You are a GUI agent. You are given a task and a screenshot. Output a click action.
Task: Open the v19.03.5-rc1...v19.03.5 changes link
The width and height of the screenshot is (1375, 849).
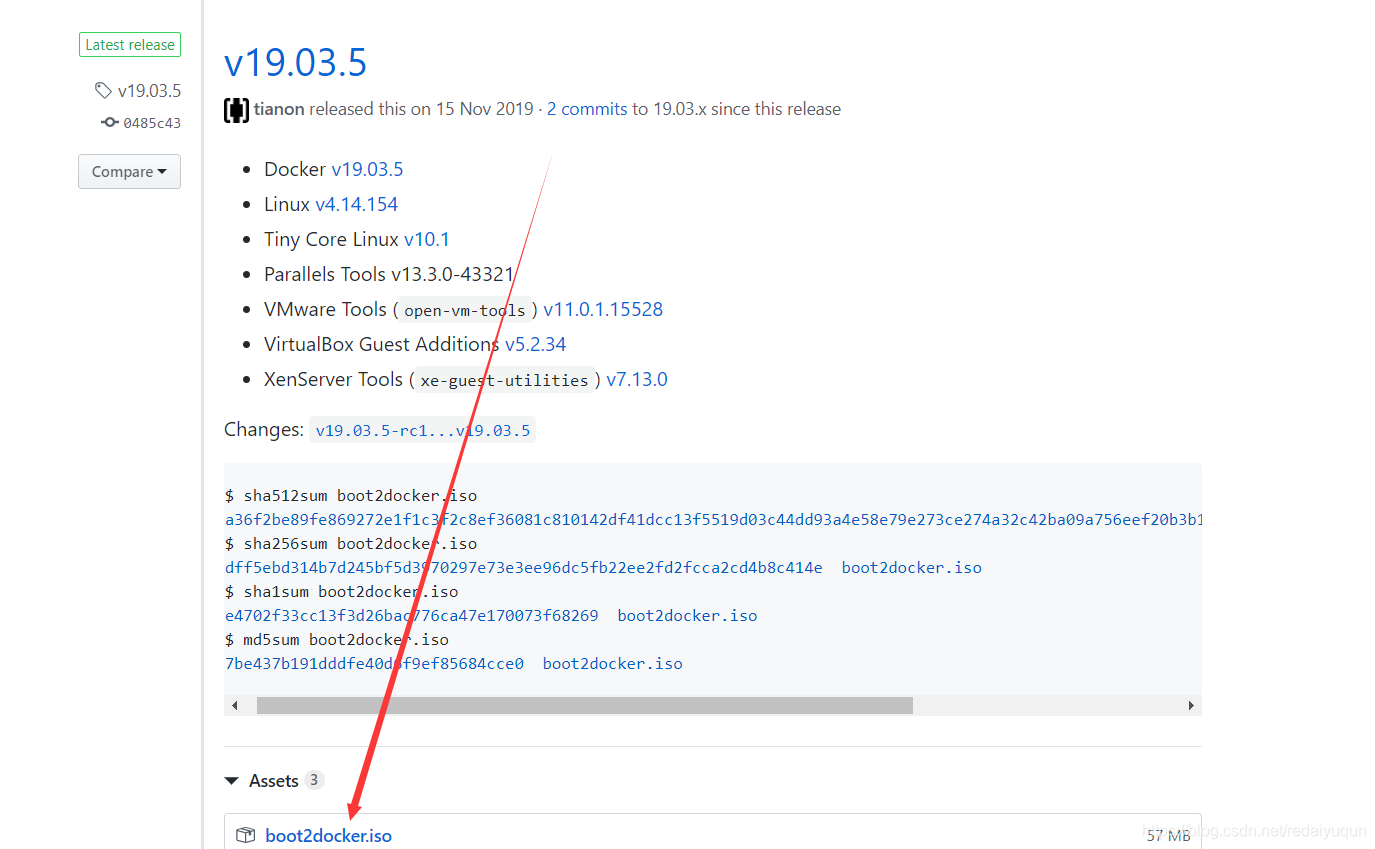pyautogui.click(x=423, y=431)
